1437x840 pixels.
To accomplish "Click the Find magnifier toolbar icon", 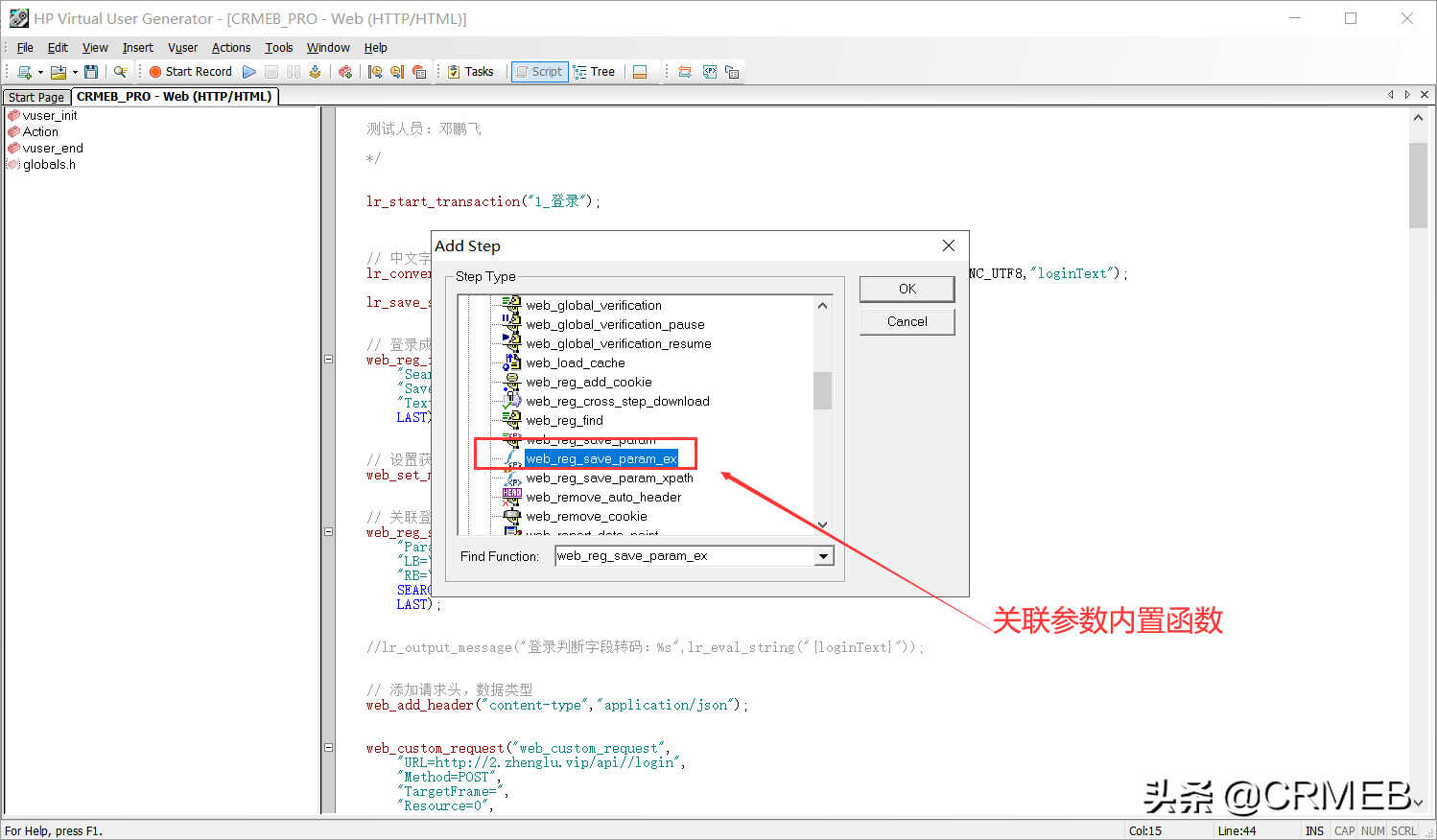I will [x=120, y=72].
